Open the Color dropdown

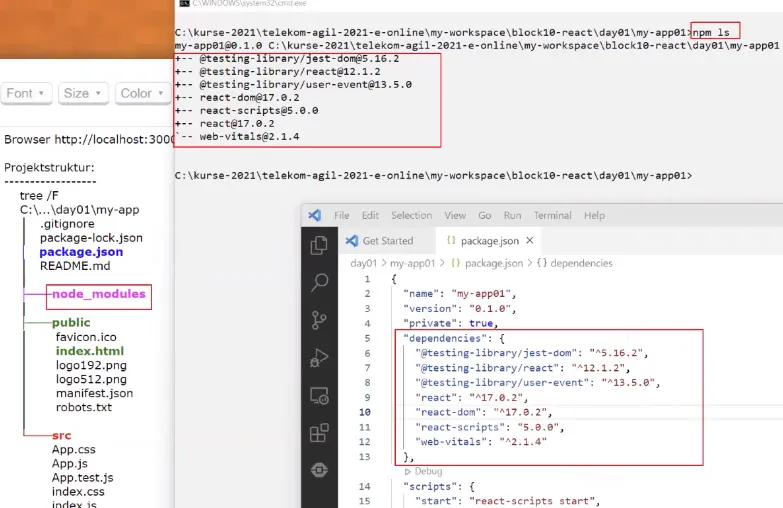point(142,93)
